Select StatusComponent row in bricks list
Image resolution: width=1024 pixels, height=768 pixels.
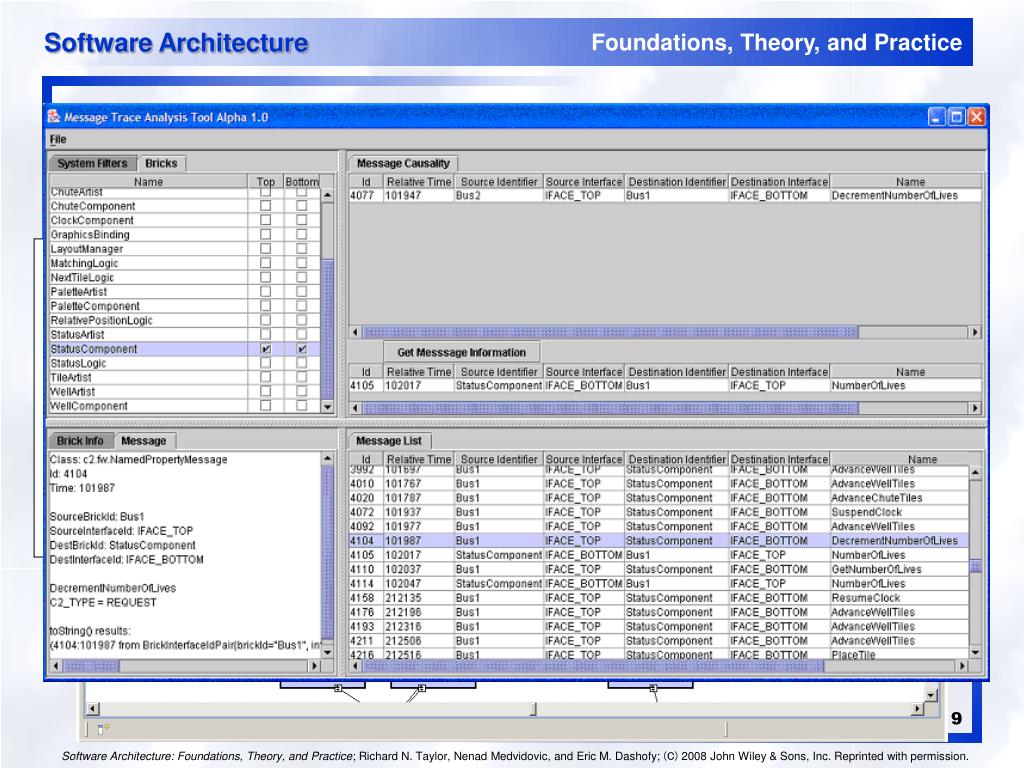coord(185,349)
